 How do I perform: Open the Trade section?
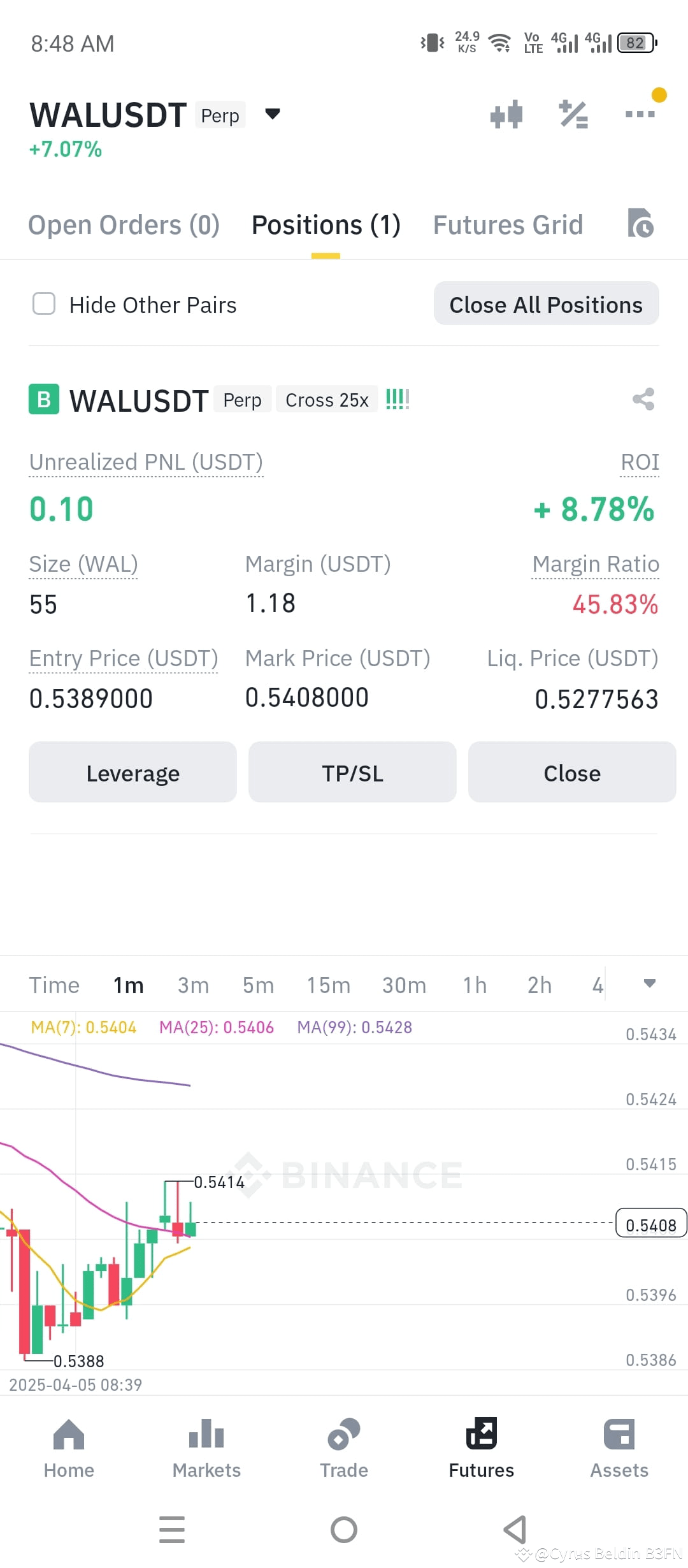click(344, 1448)
